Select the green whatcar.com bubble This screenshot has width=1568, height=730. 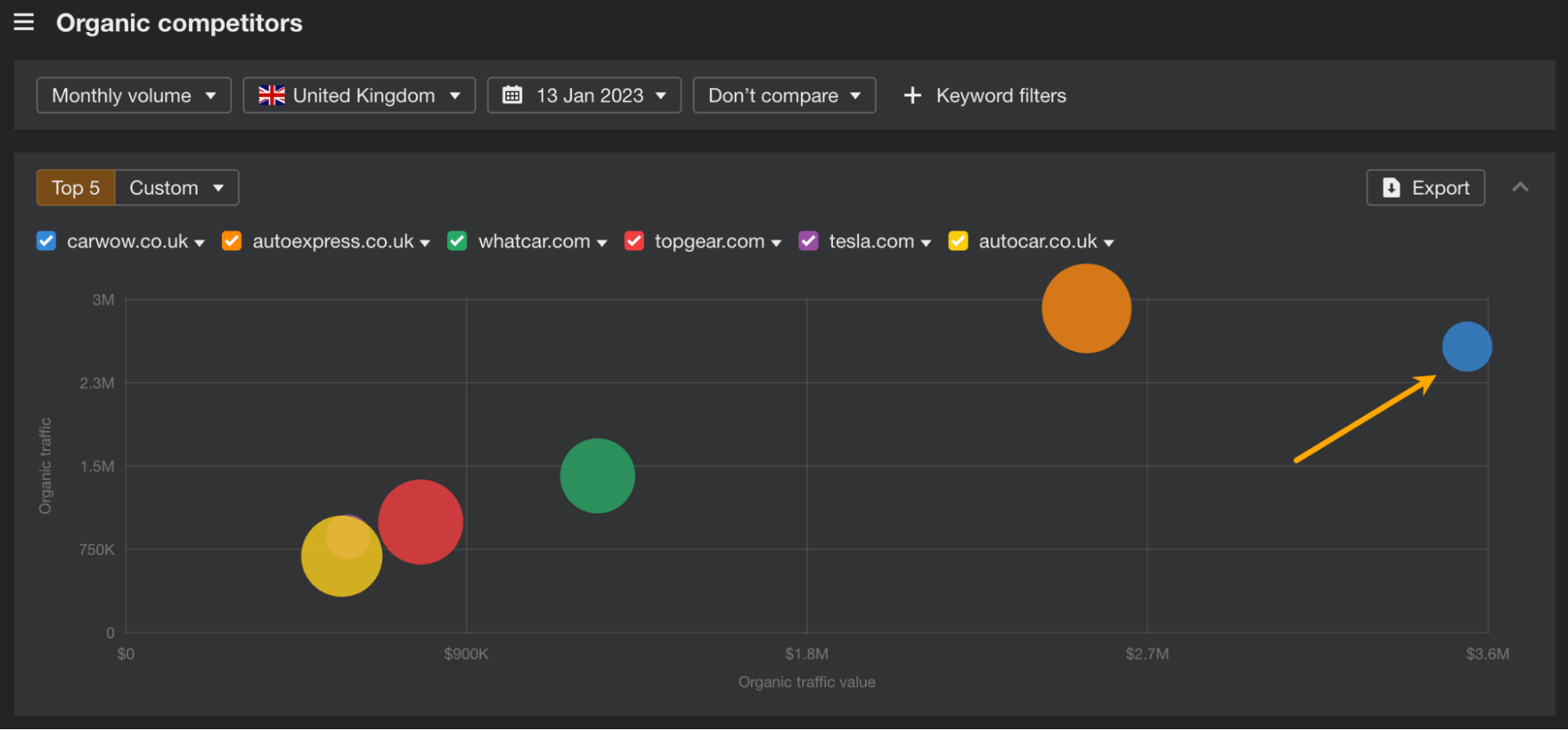(598, 475)
